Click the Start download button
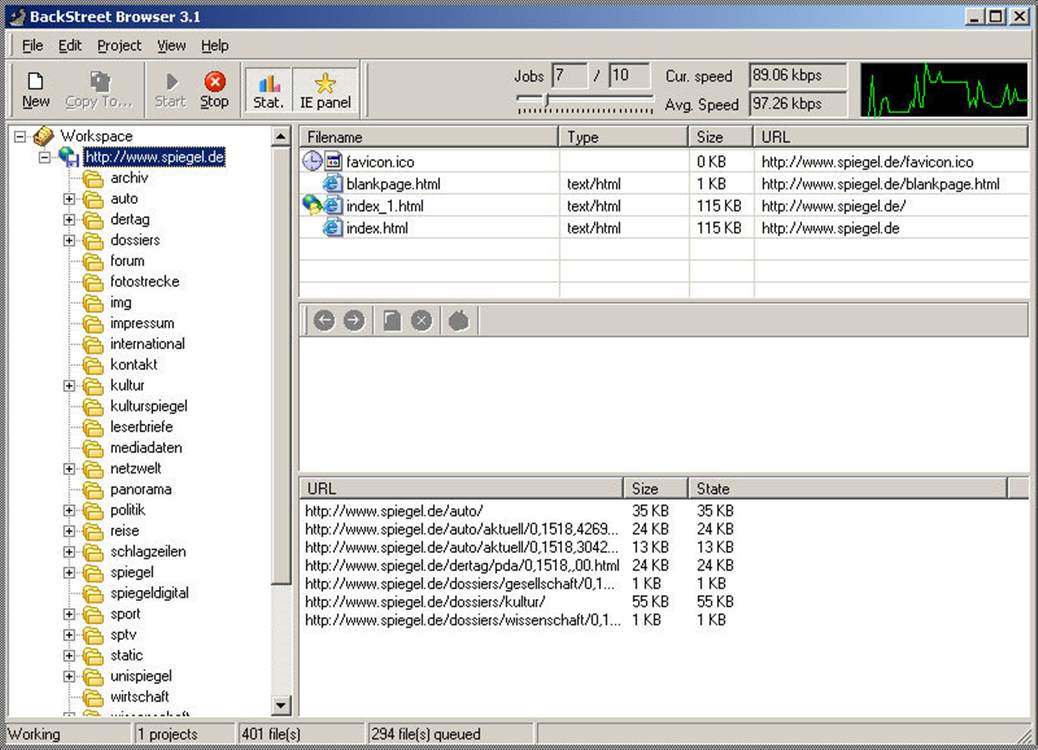This screenshot has width=1038, height=750. [171, 91]
